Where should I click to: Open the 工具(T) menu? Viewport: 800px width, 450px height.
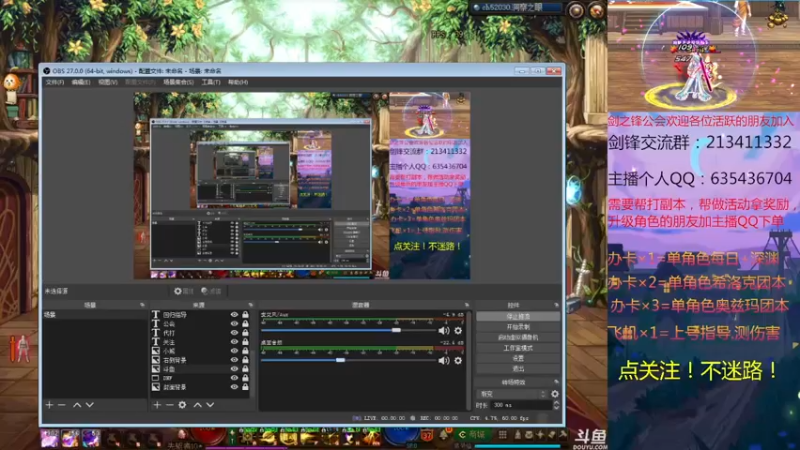pos(211,82)
